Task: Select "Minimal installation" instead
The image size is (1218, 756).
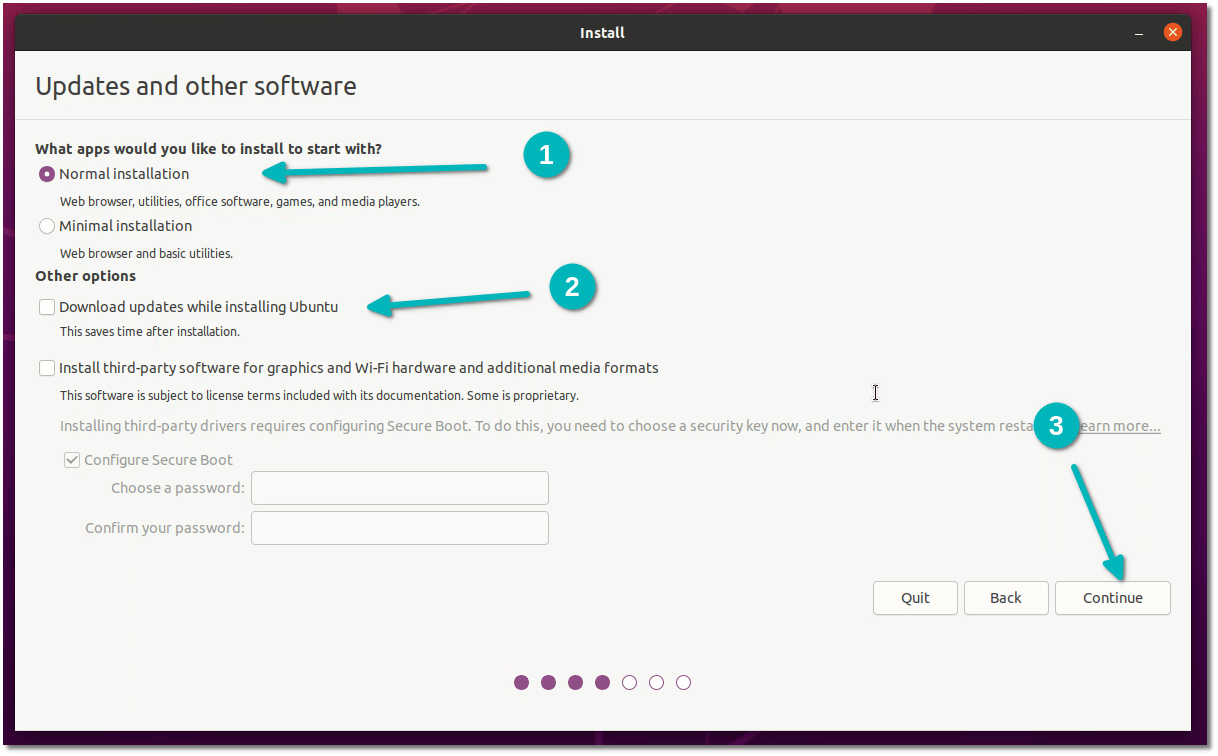Action: coord(46,225)
